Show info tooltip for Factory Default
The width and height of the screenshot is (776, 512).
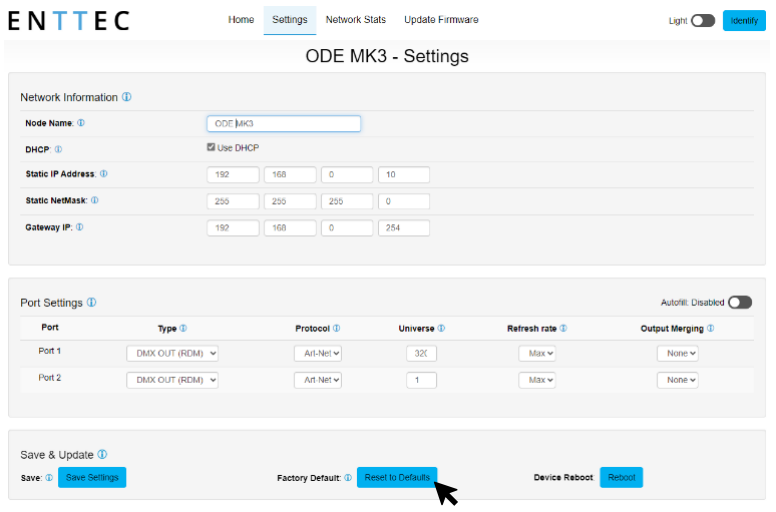(x=348, y=477)
